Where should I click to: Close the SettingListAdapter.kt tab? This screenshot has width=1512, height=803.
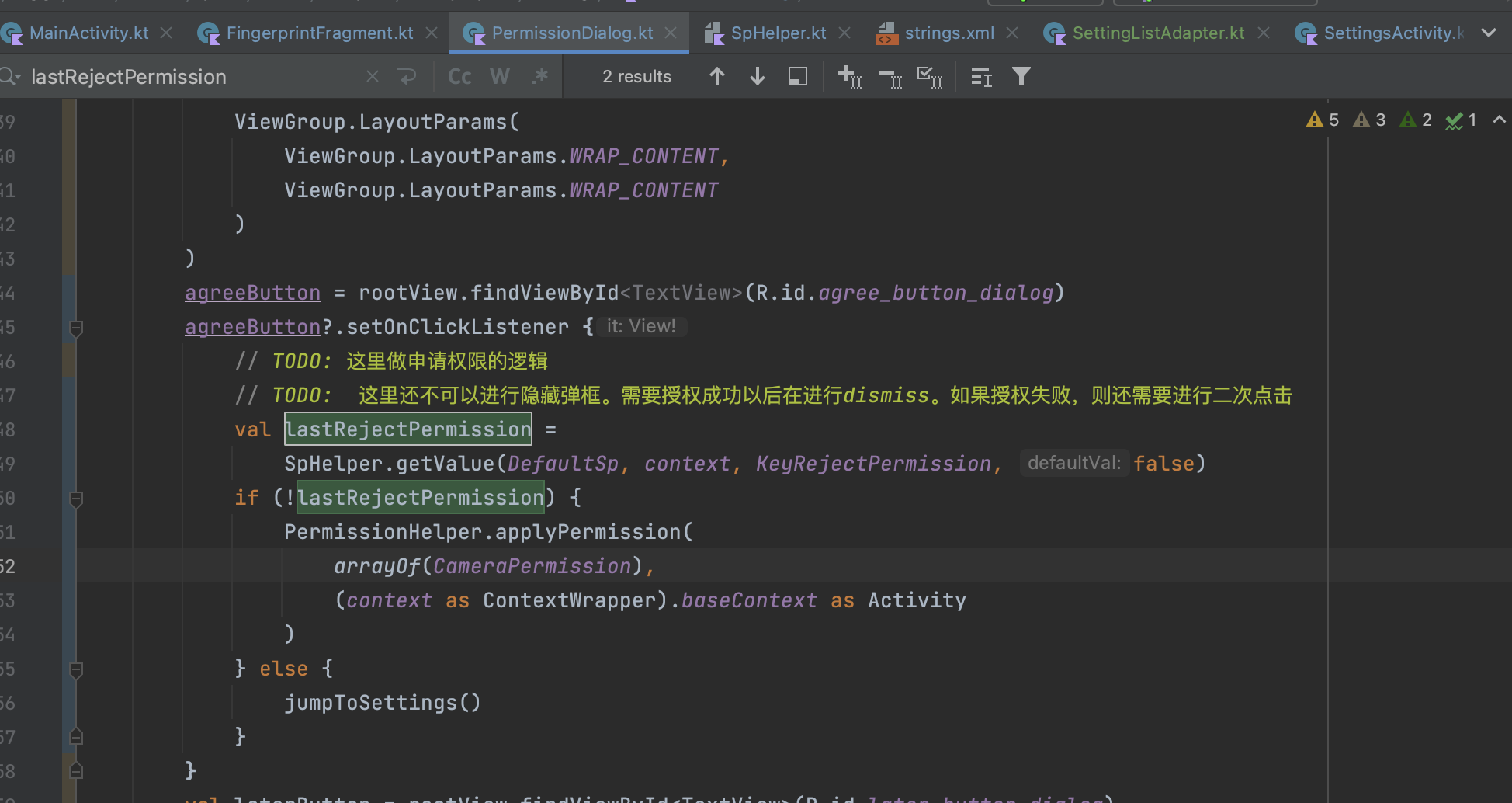1264,33
